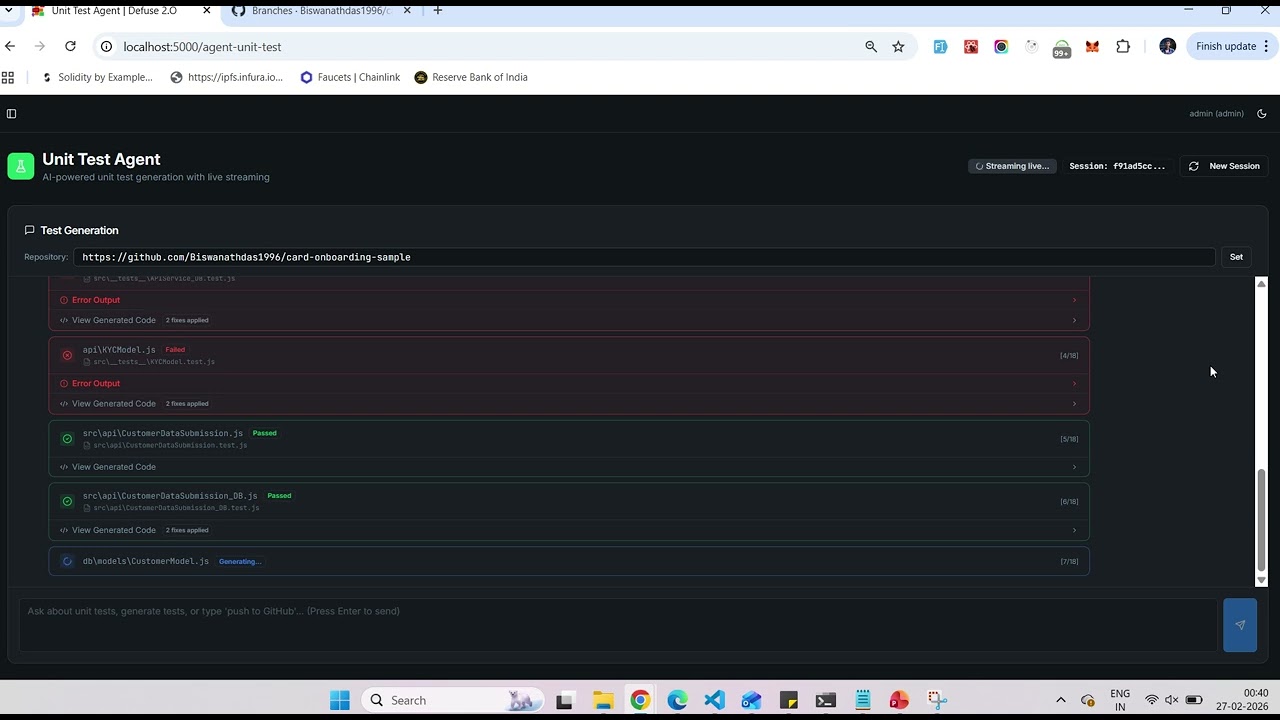The image size is (1280, 720).
Task: Click the Streaming live status badge
Action: (x=1012, y=166)
